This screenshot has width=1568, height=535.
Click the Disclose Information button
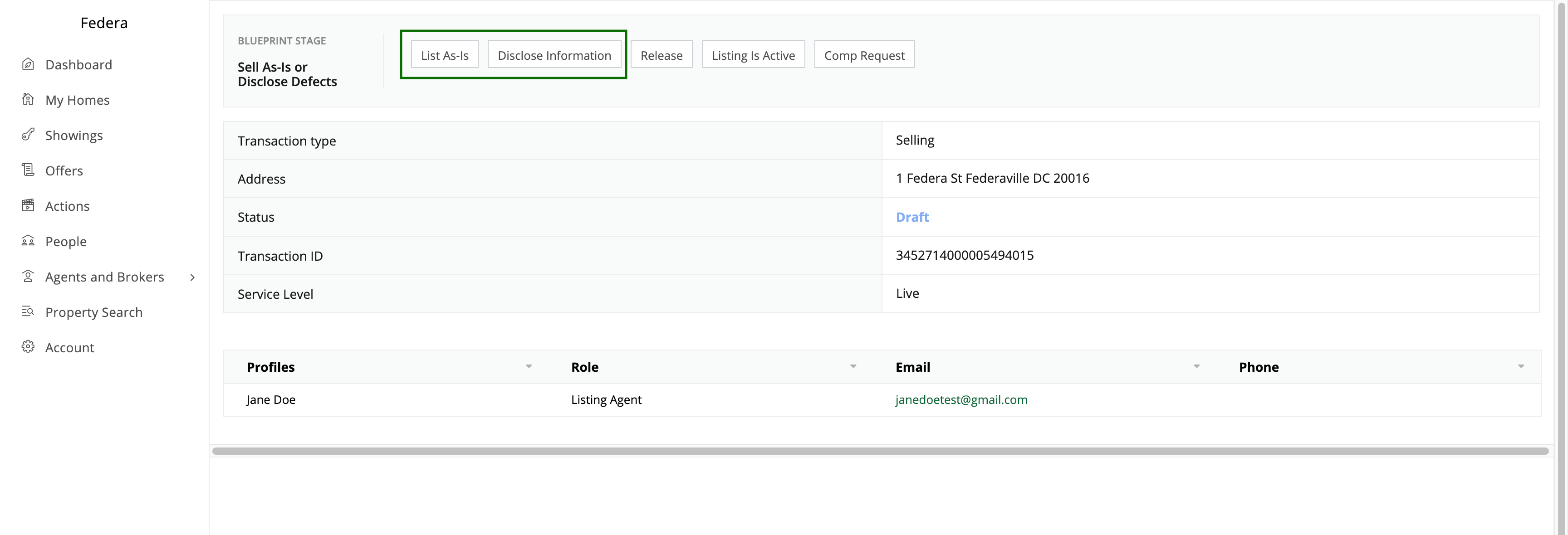(554, 55)
